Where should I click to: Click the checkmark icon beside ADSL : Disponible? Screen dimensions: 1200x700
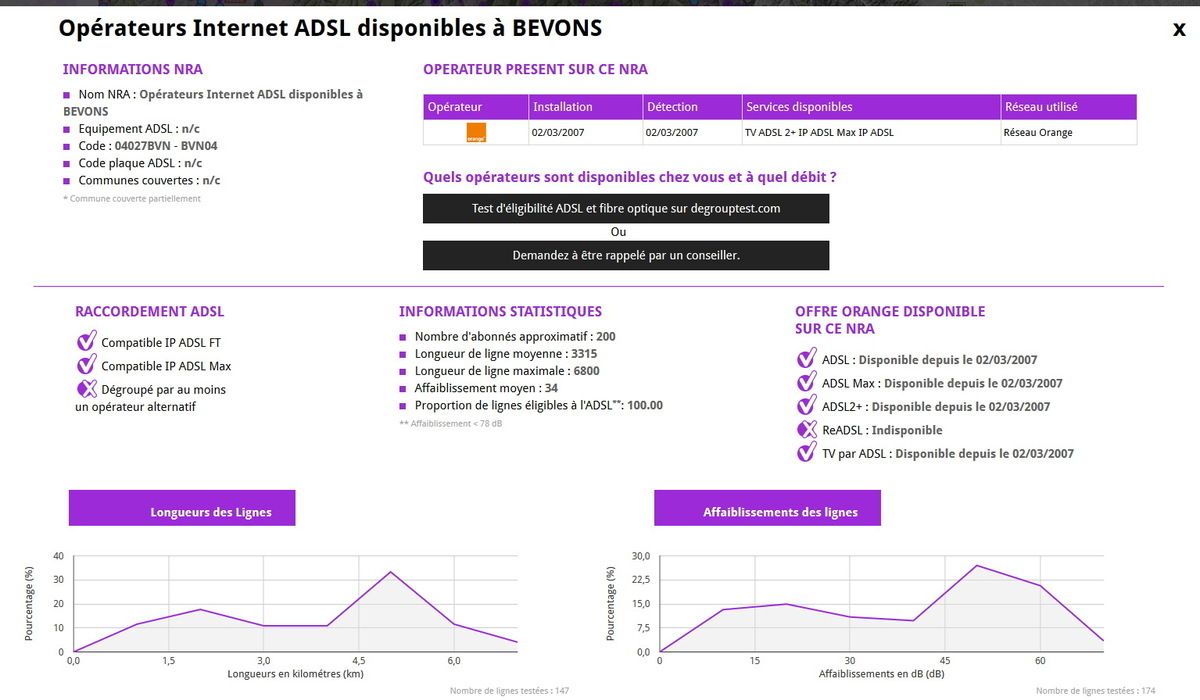point(807,359)
